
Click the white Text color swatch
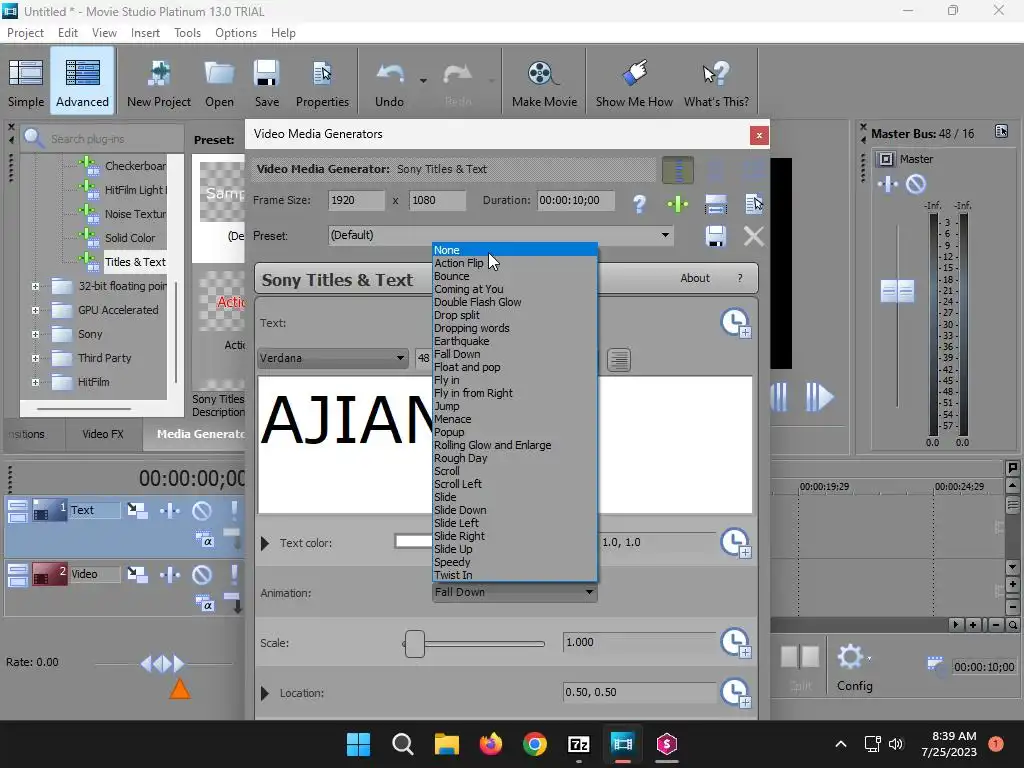point(413,541)
